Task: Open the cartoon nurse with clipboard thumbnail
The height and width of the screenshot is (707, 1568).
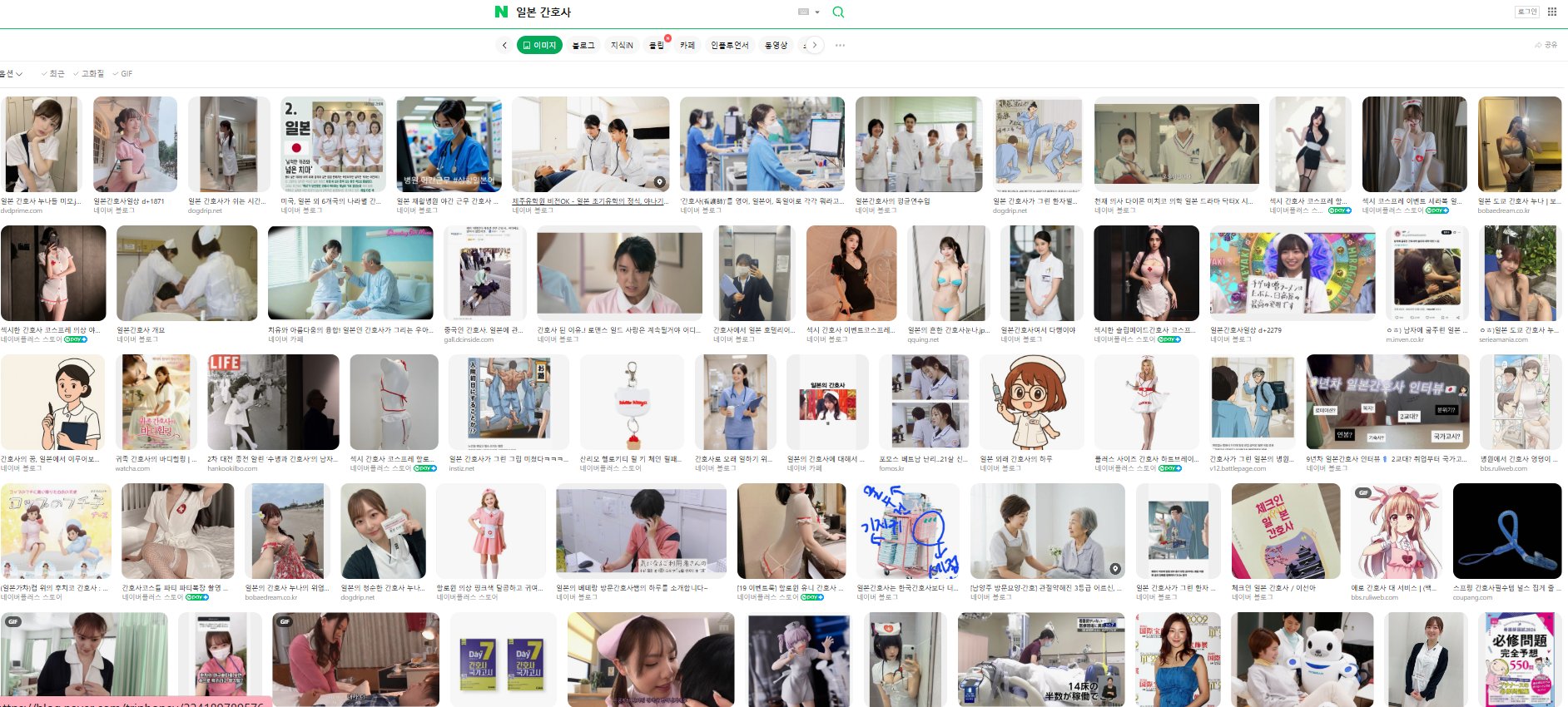Action: point(53,403)
